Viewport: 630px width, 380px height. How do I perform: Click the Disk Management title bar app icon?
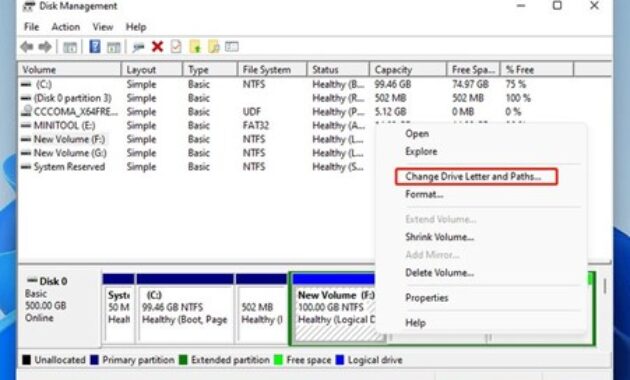29,6
